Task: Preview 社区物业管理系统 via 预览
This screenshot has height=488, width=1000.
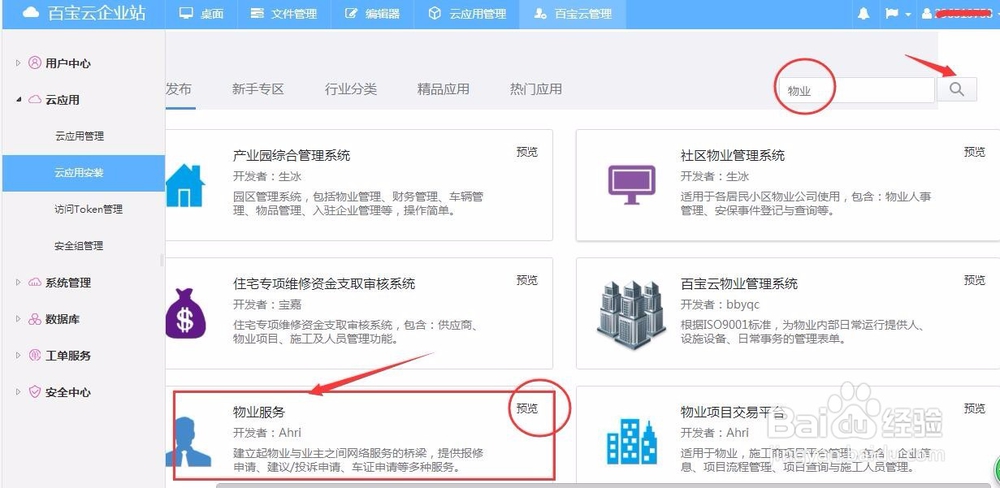Action: click(974, 152)
